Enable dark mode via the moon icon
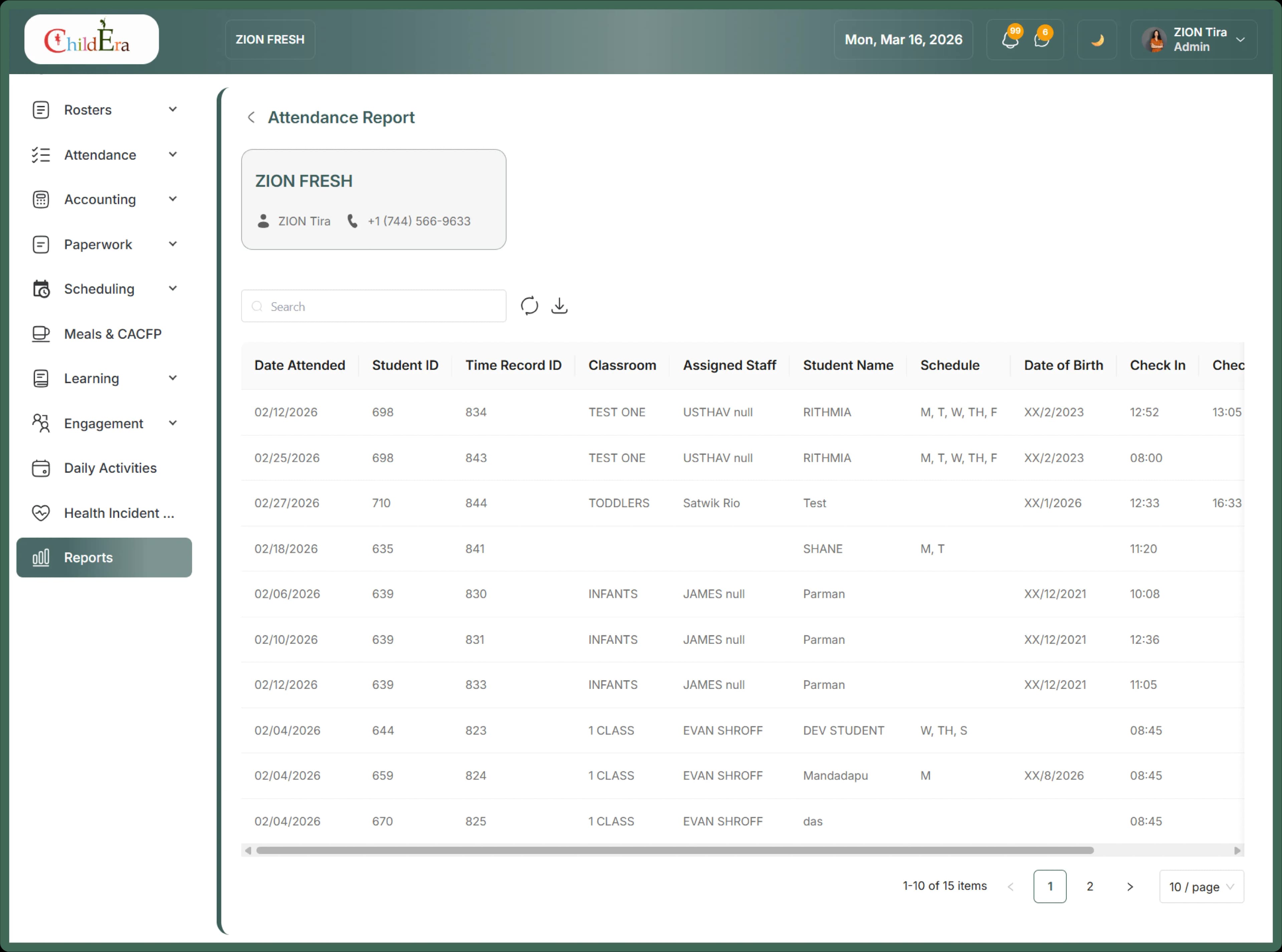 1097,39
